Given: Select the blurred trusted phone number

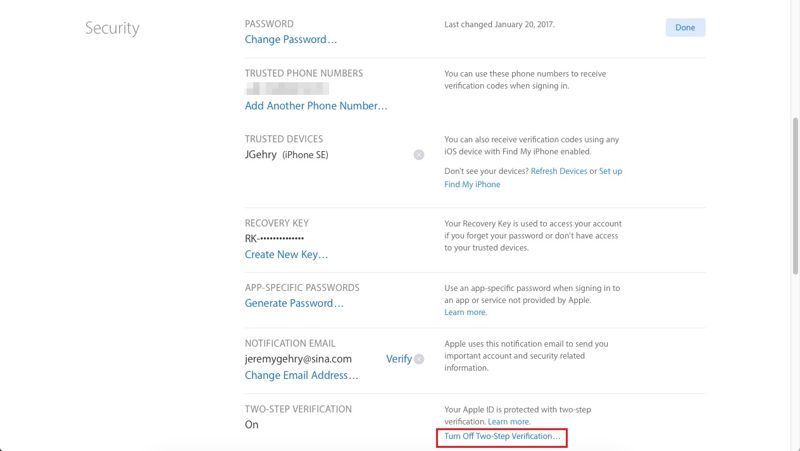Looking at the screenshot, I should click(x=290, y=89).
